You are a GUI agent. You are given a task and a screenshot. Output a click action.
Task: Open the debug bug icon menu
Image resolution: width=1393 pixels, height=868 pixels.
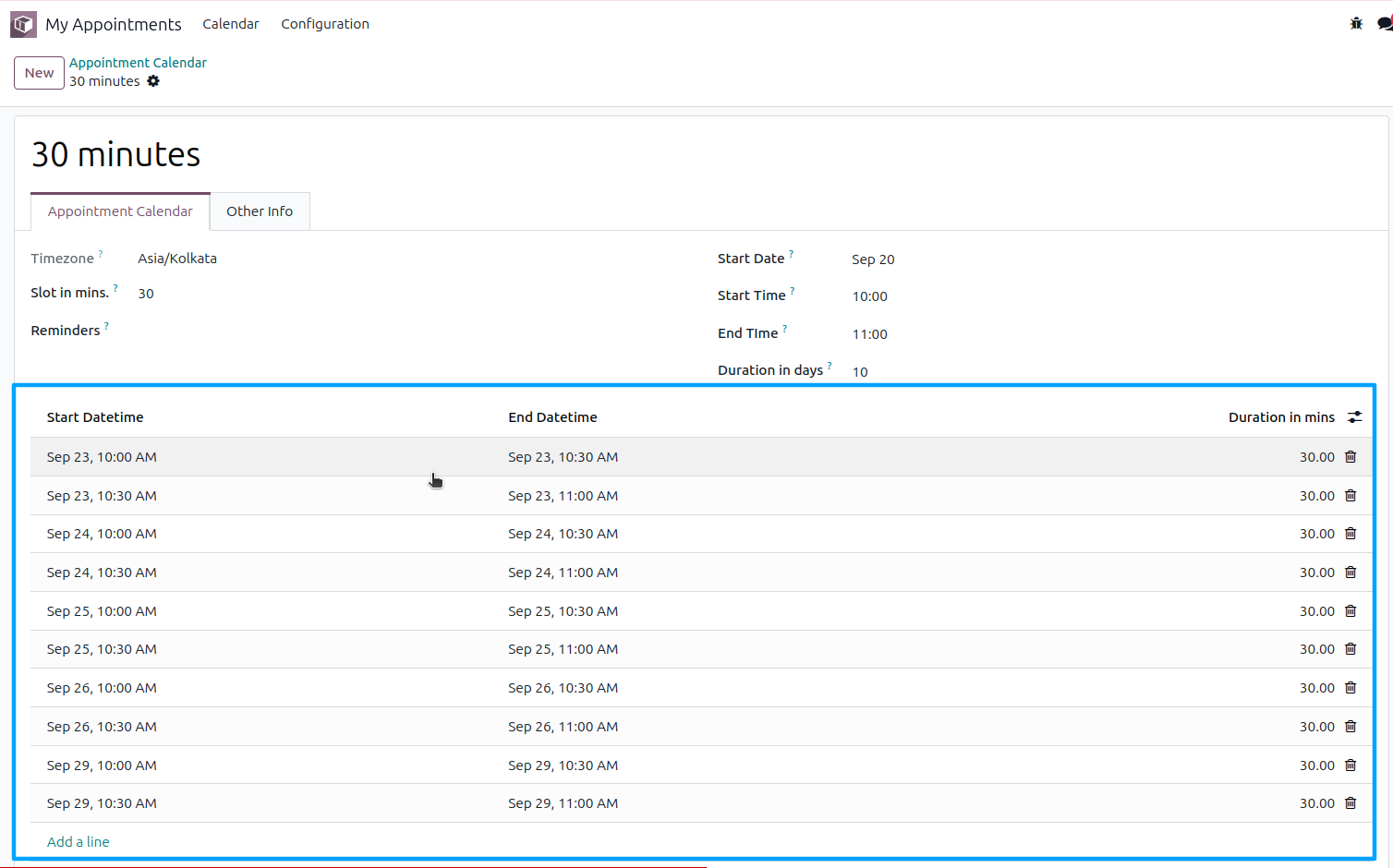[x=1356, y=24]
